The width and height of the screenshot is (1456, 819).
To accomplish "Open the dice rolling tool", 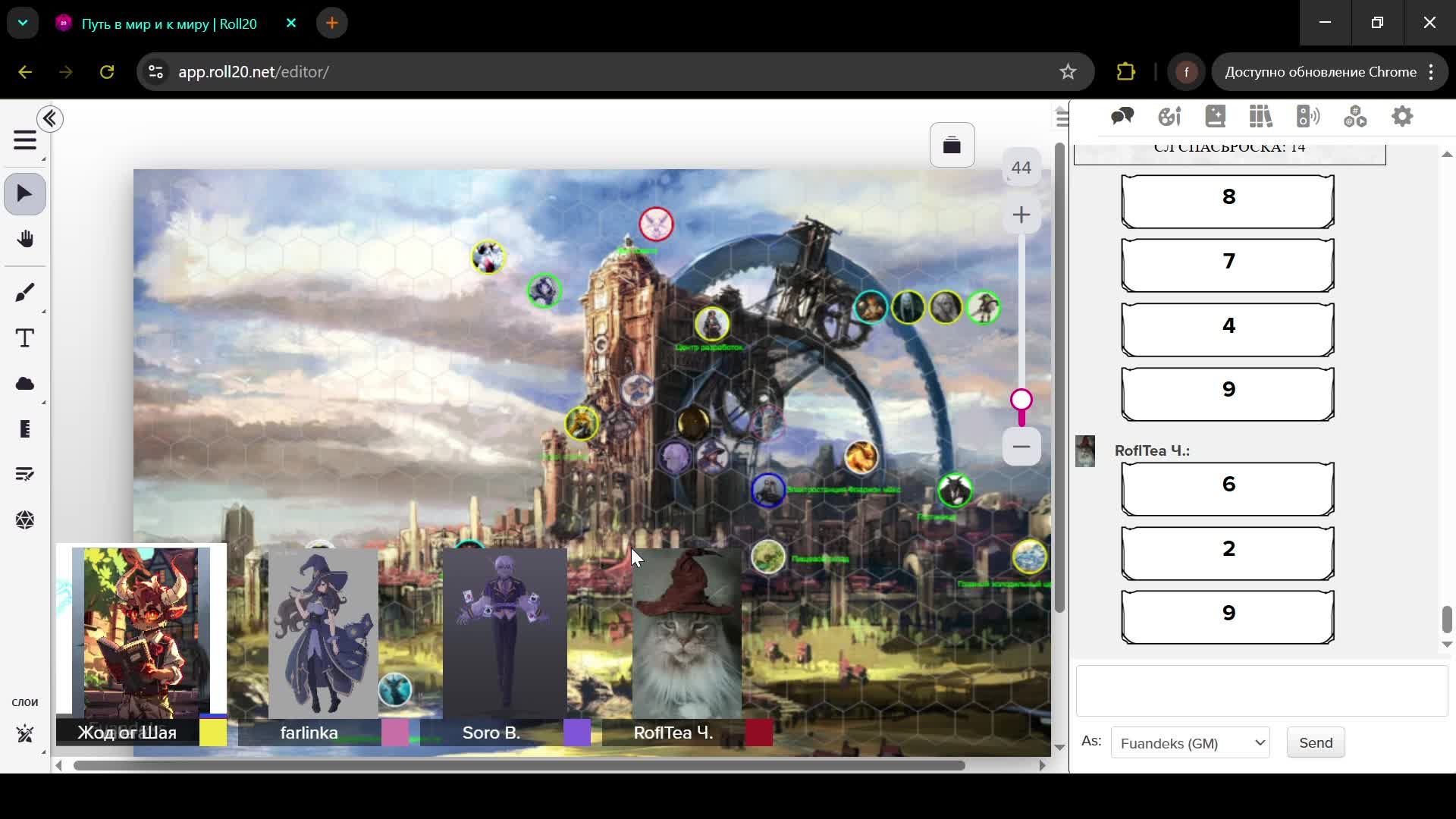I will (x=24, y=520).
